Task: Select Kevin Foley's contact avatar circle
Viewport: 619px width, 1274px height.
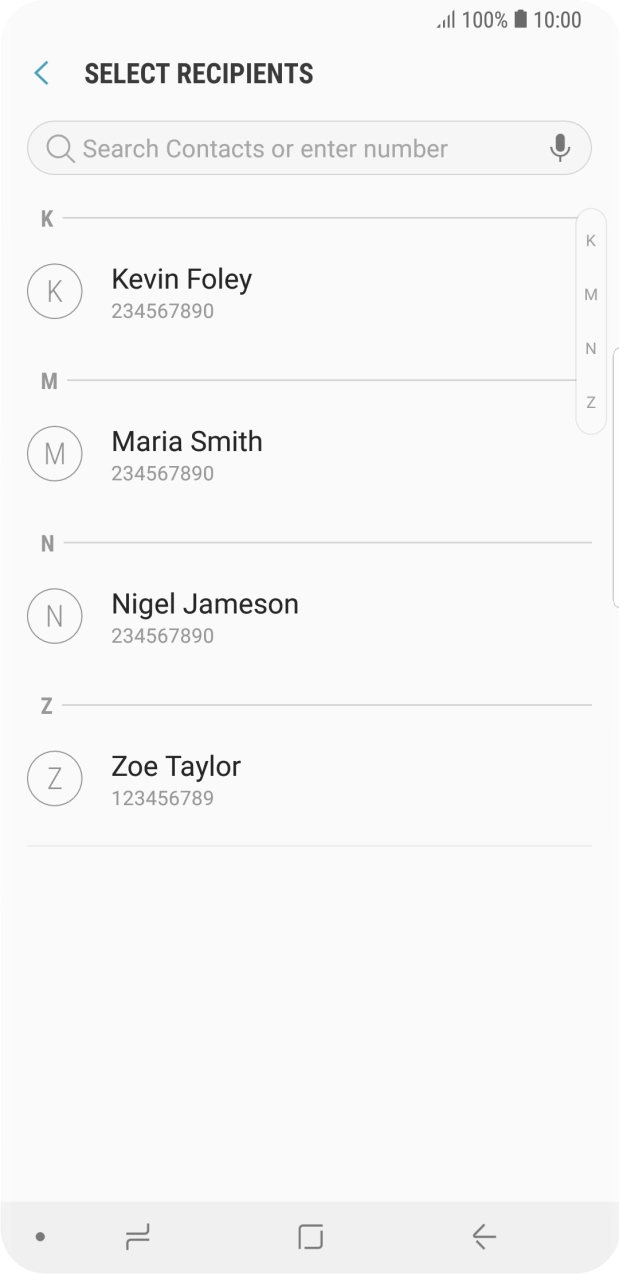Action: (x=55, y=291)
